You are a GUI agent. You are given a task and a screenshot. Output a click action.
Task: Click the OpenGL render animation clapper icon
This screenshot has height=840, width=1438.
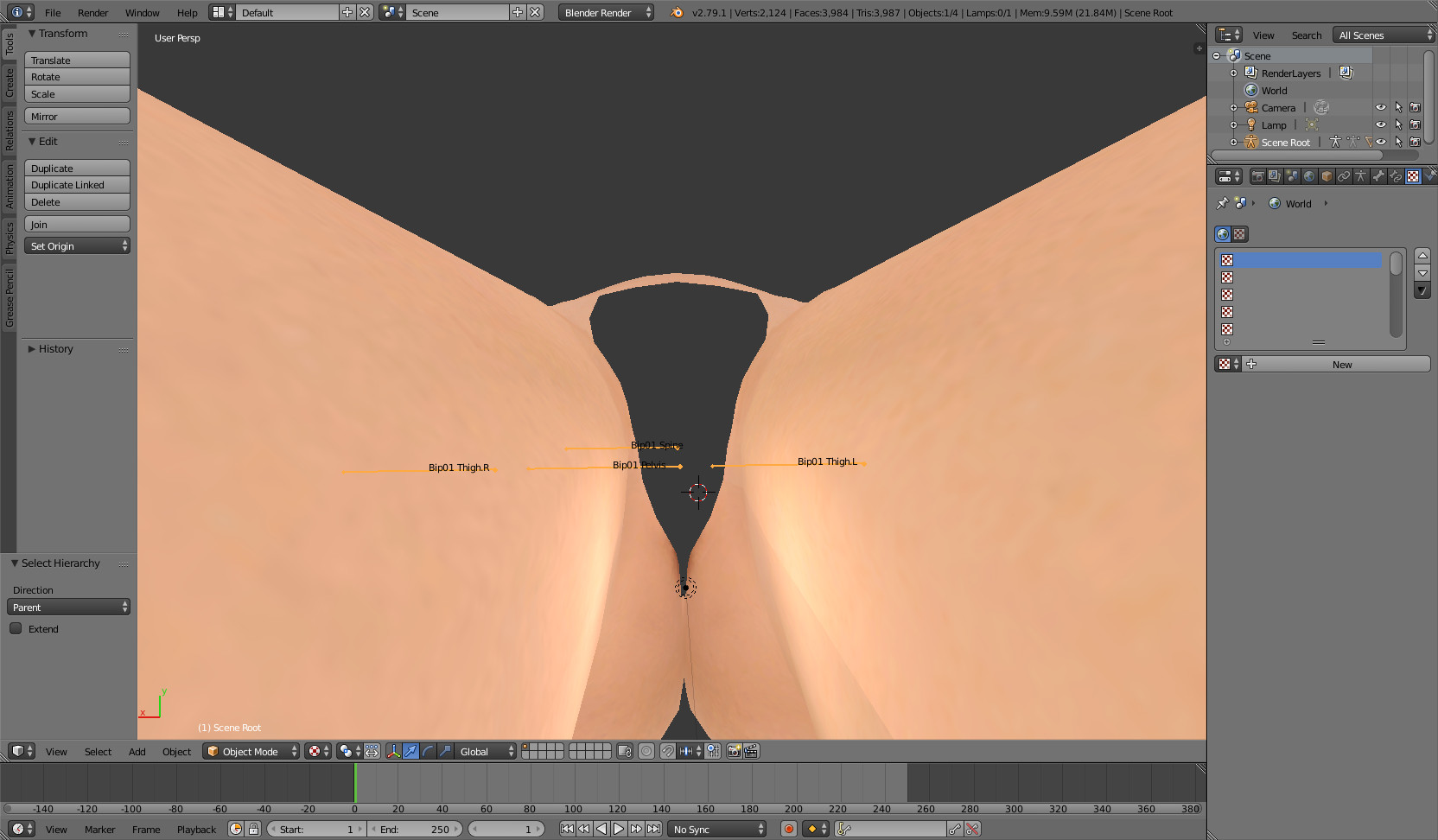pyautogui.click(x=751, y=751)
